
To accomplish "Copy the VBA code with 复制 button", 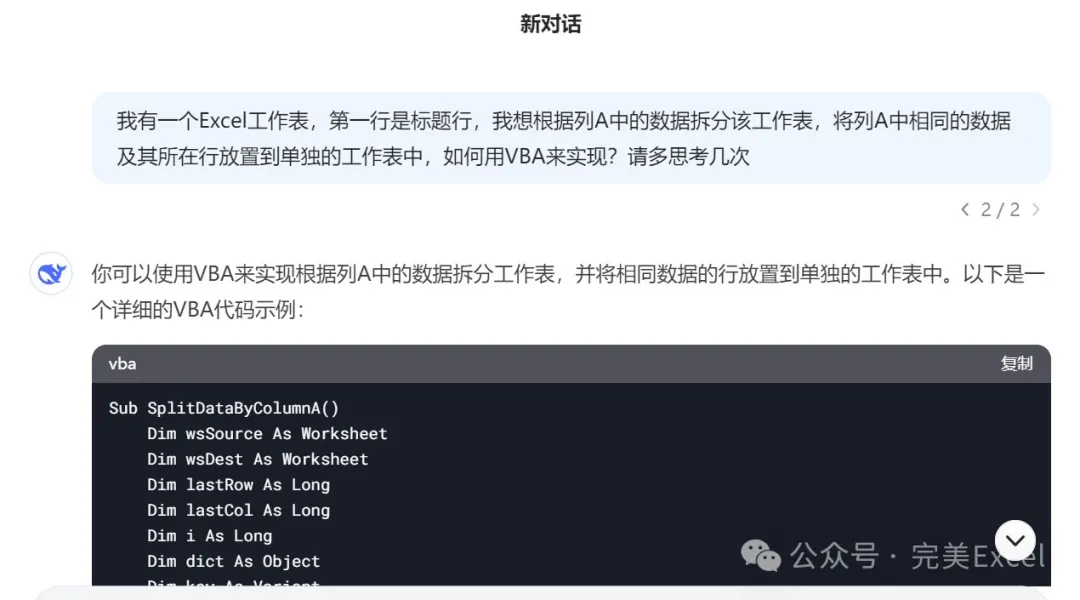I will coord(1016,364).
